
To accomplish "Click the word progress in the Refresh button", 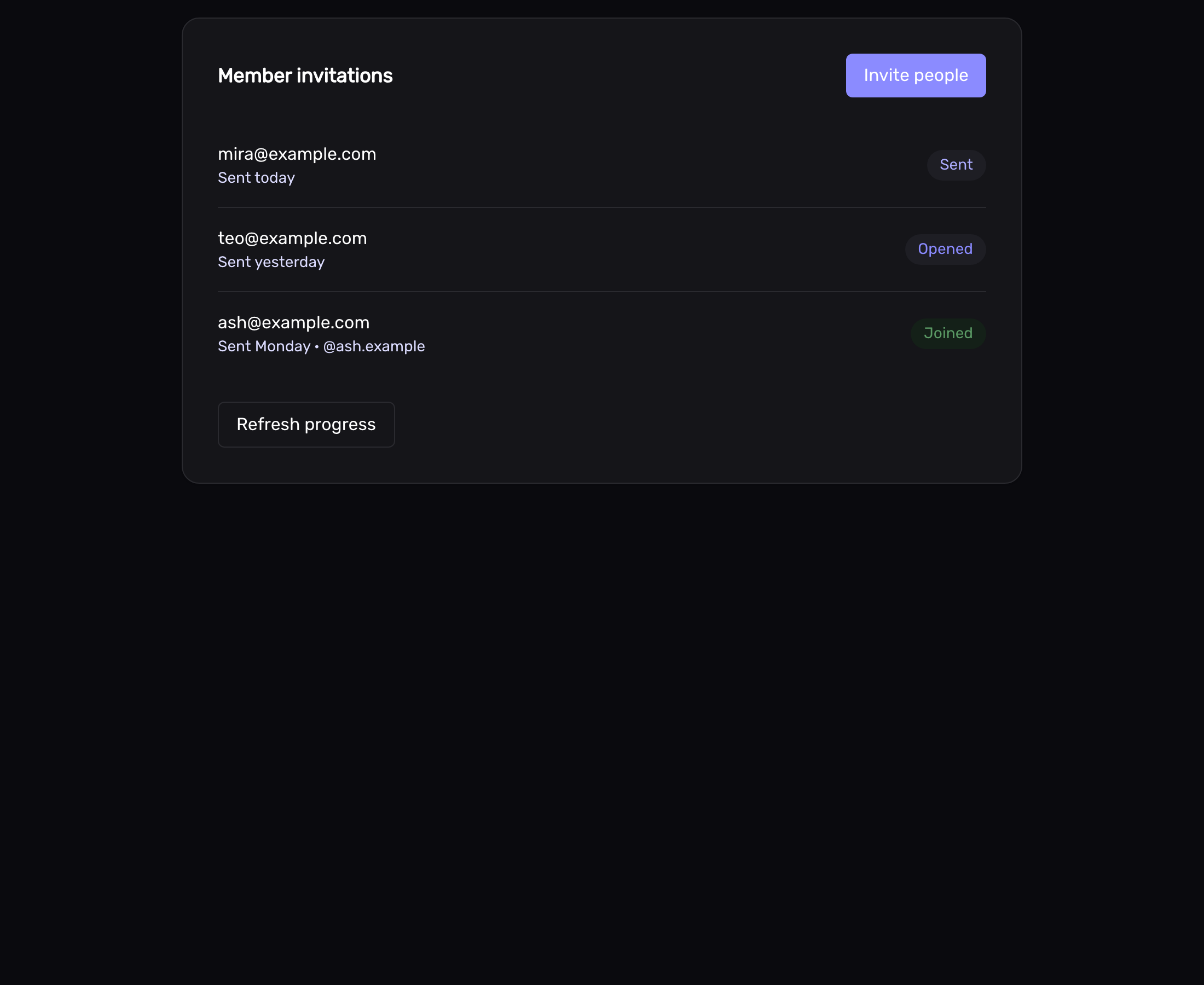I will pos(340,425).
